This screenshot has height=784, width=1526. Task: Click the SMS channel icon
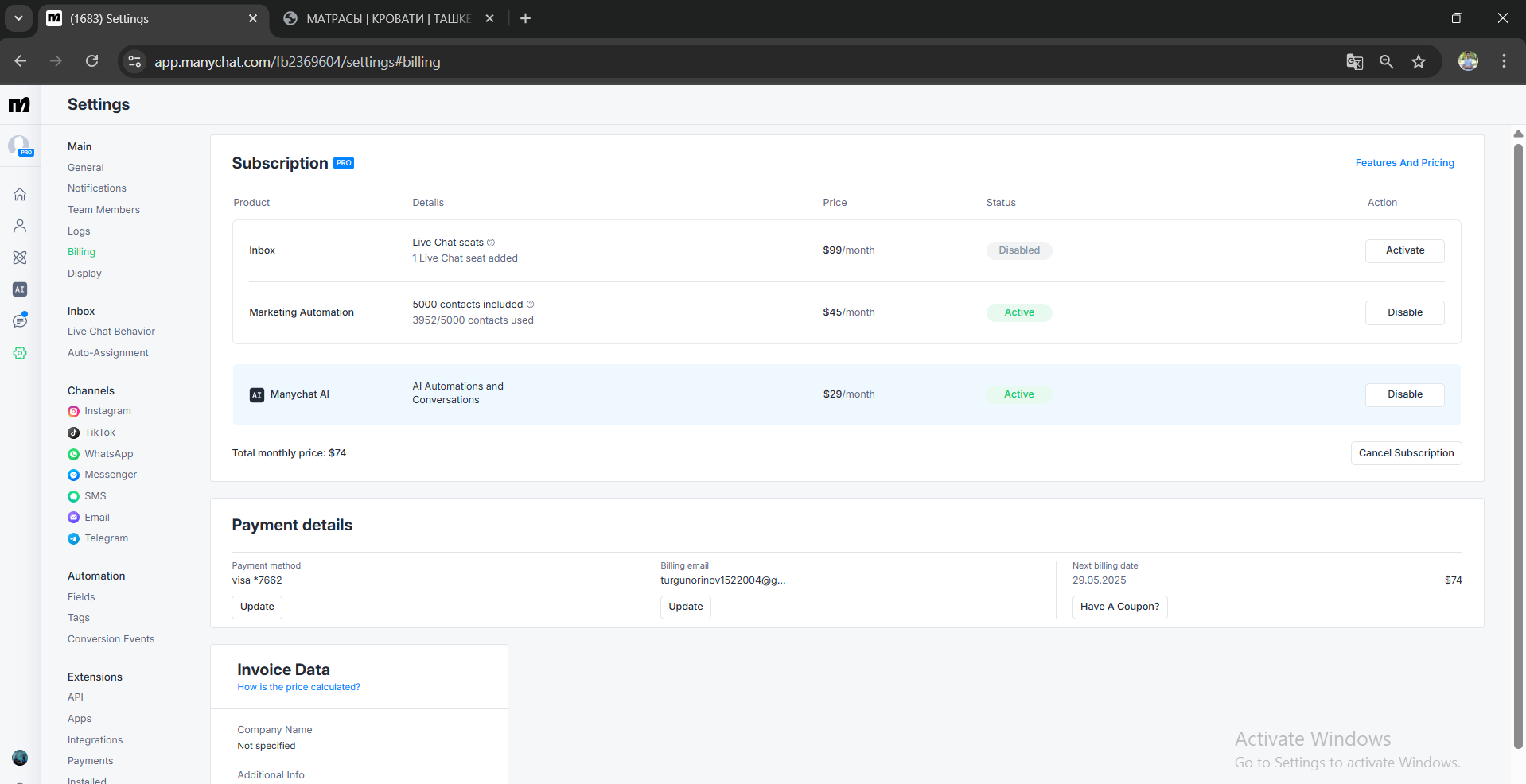[x=73, y=496]
